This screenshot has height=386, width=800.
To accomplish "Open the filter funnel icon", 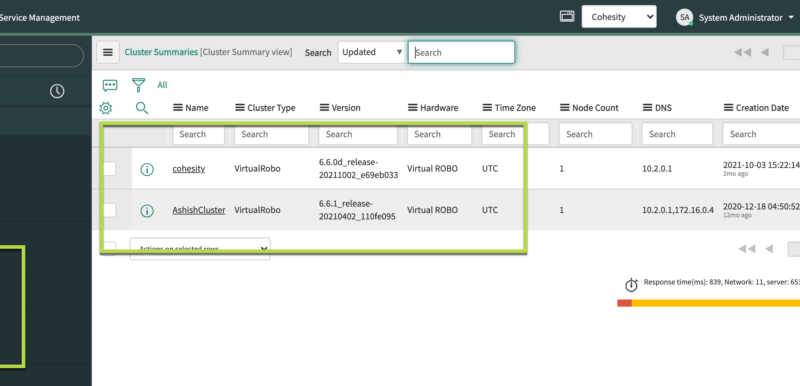I will click(138, 85).
